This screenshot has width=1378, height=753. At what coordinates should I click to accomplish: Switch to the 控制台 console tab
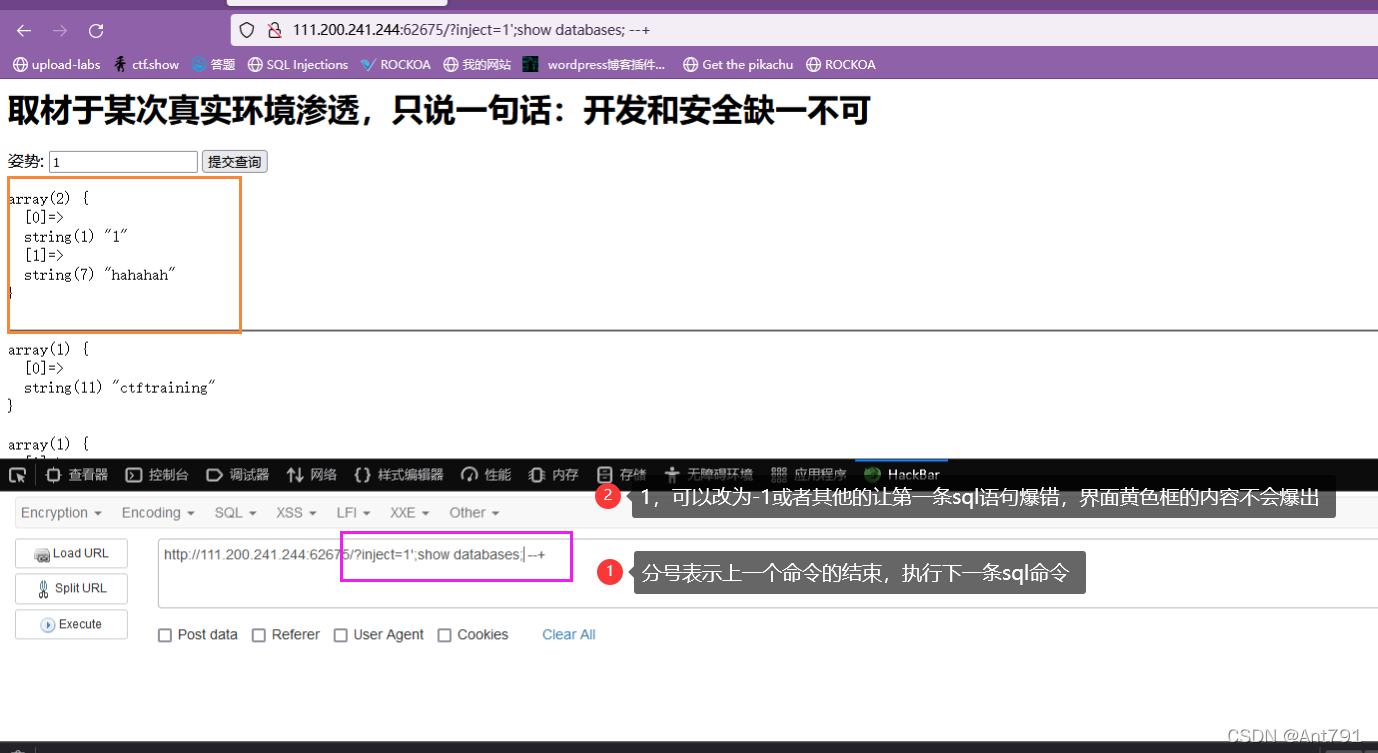click(x=157, y=475)
